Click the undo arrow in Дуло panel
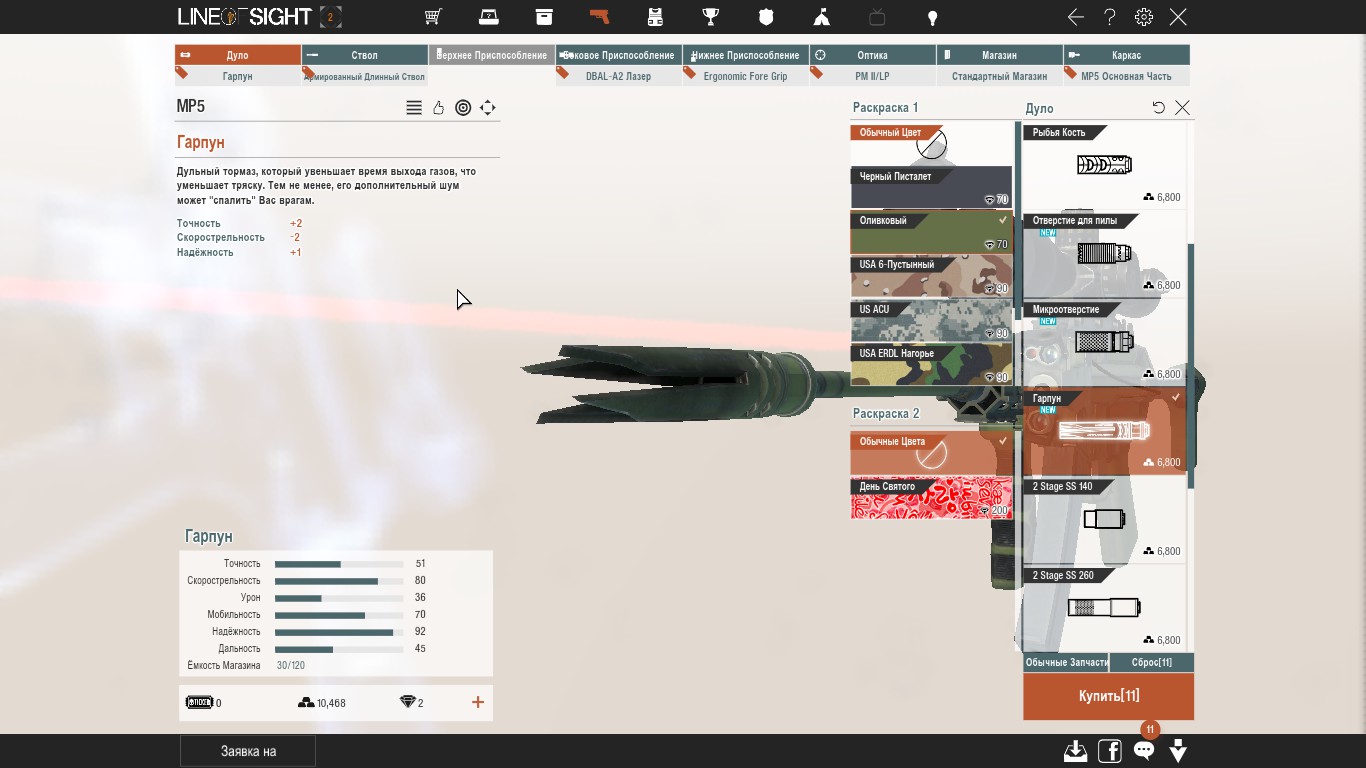 1159,107
